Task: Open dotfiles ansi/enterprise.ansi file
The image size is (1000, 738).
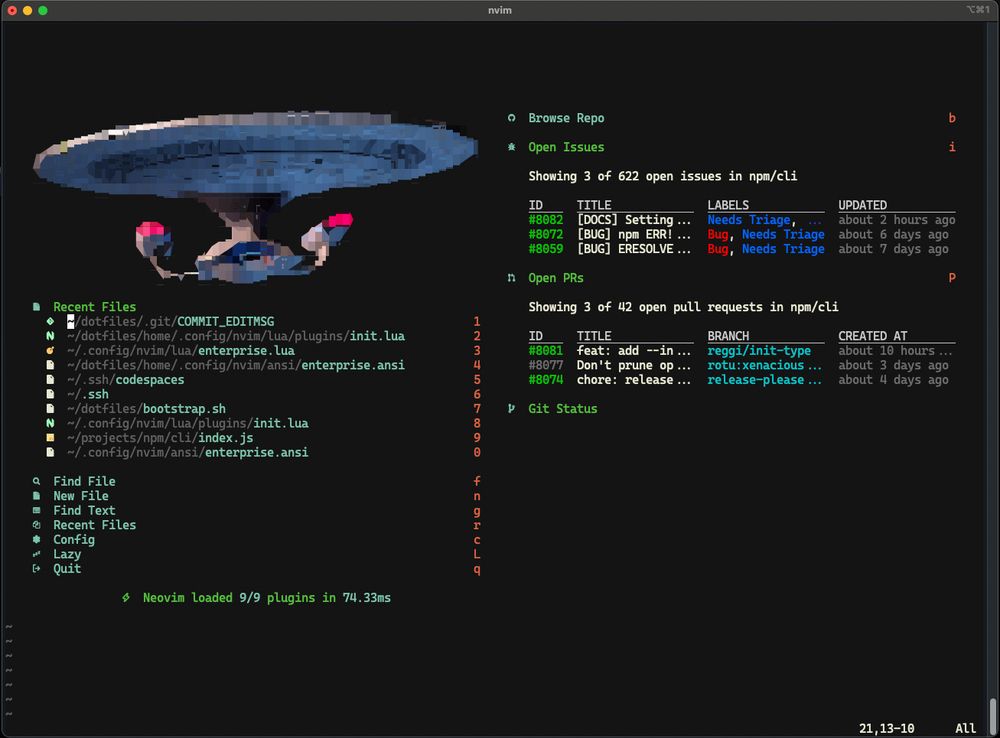Action: pyautogui.click(x=235, y=365)
